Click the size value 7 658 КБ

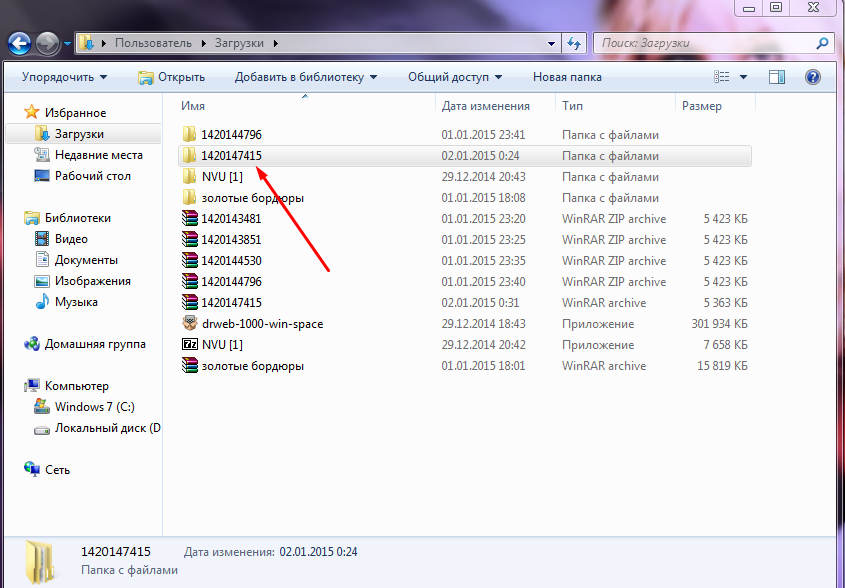click(x=725, y=345)
